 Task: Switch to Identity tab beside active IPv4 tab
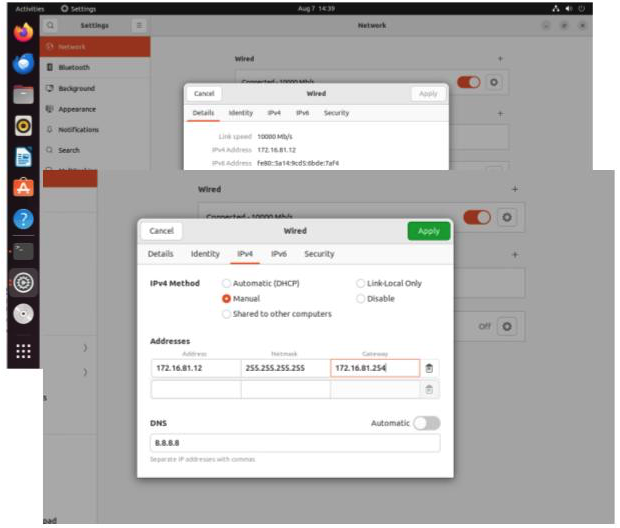click(x=205, y=254)
